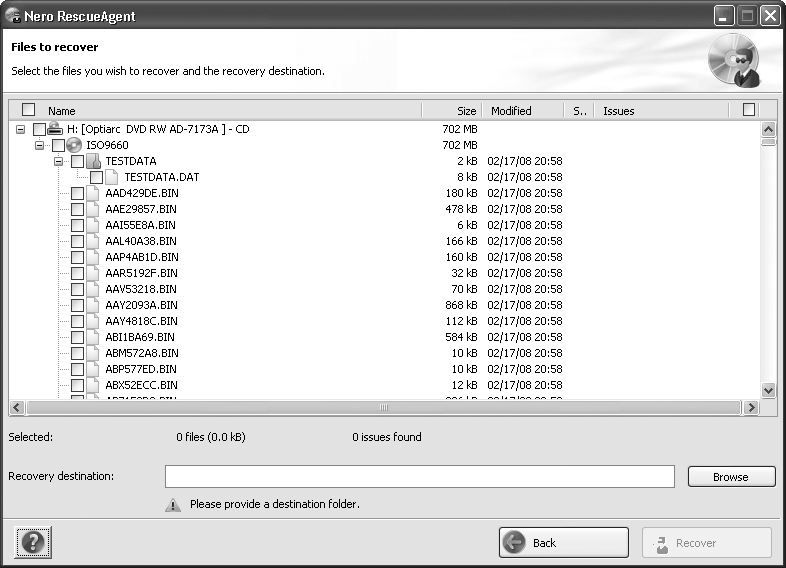Screen dimensions: 786x568
Task: Click the H: drive icon in tree
Action: pyautogui.click(x=56, y=129)
